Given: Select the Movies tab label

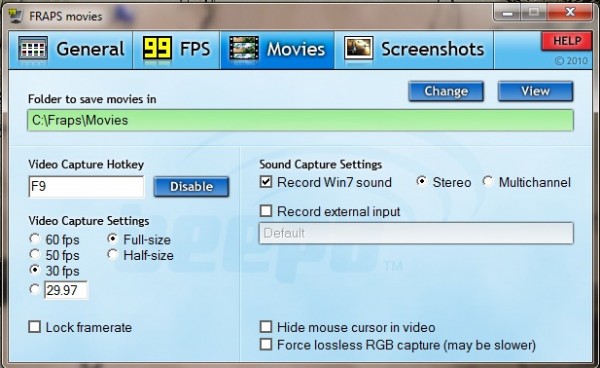Looking at the screenshot, I should pos(296,49).
